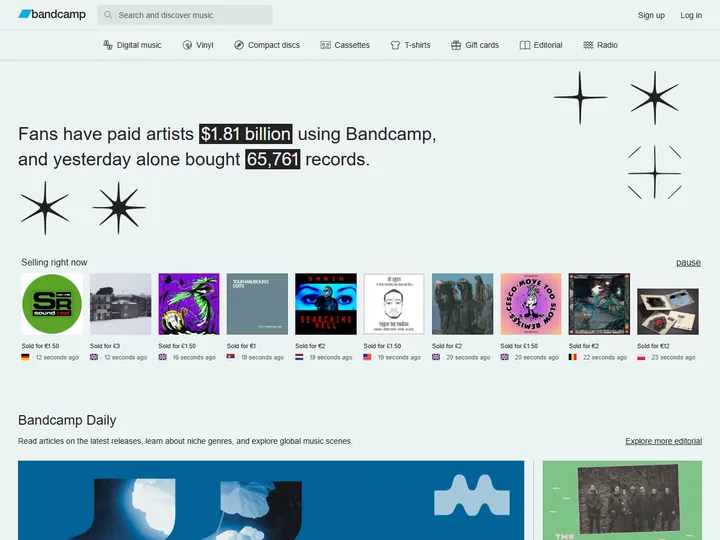The image size is (720, 540).
Task: Open the Radio section
Action: [601, 45]
